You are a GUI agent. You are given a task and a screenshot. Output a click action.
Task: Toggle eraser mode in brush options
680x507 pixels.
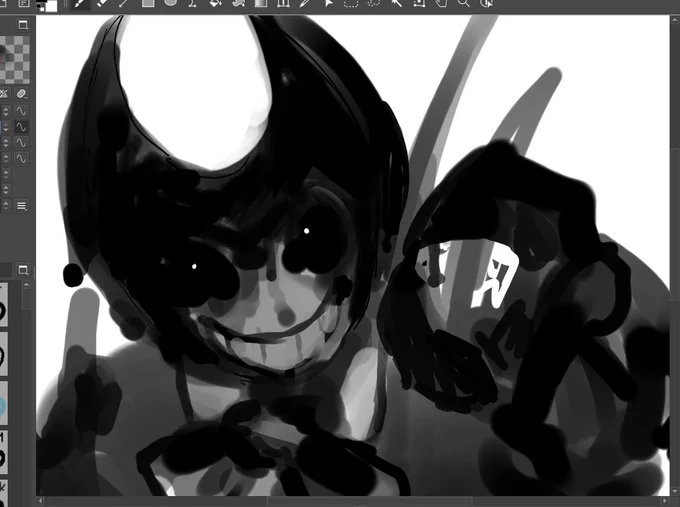tap(21, 94)
